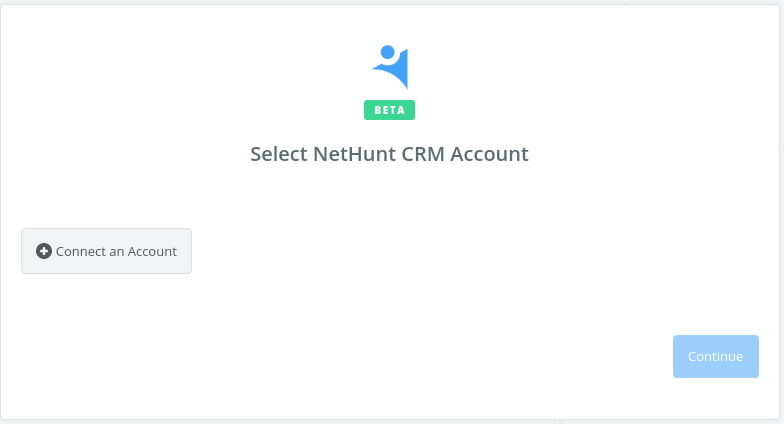The image size is (784, 424).
Task: Click the NetHunt CRM logo icon
Action: click(x=390, y=67)
